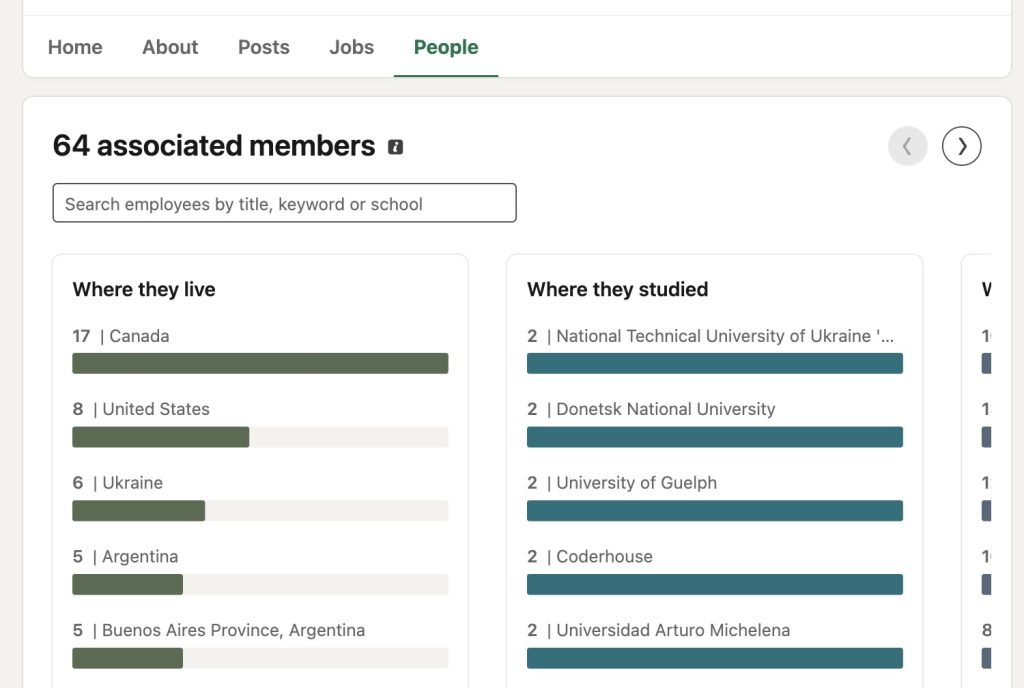
Task: Switch to the About tab
Action: pyautogui.click(x=170, y=47)
